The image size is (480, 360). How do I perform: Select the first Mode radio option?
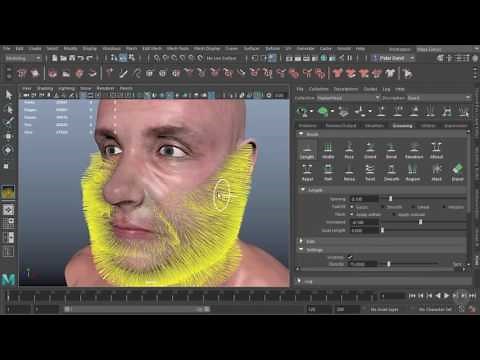352,214
